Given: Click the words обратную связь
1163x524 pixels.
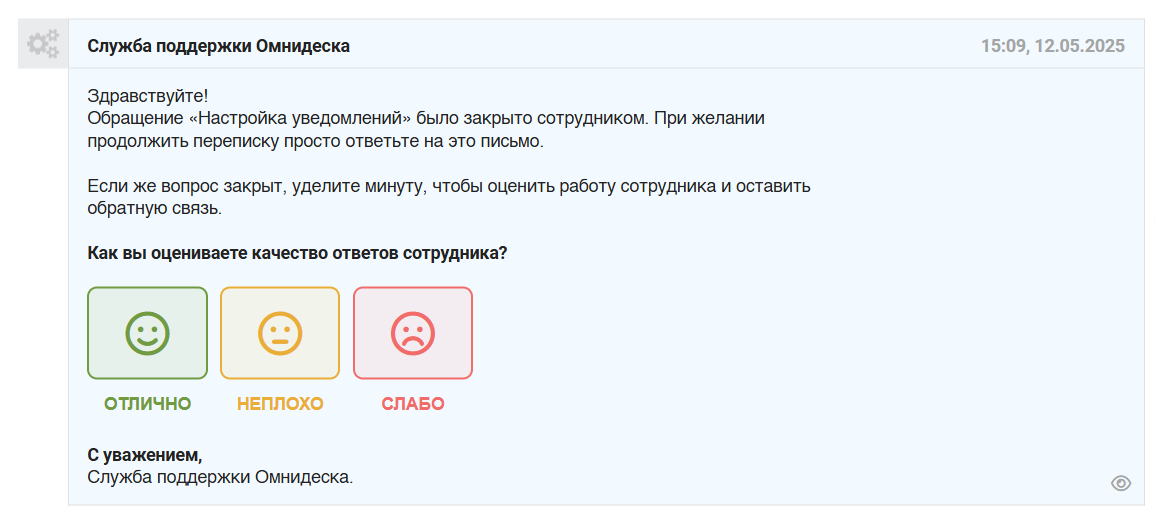Looking at the screenshot, I should click(x=154, y=209).
